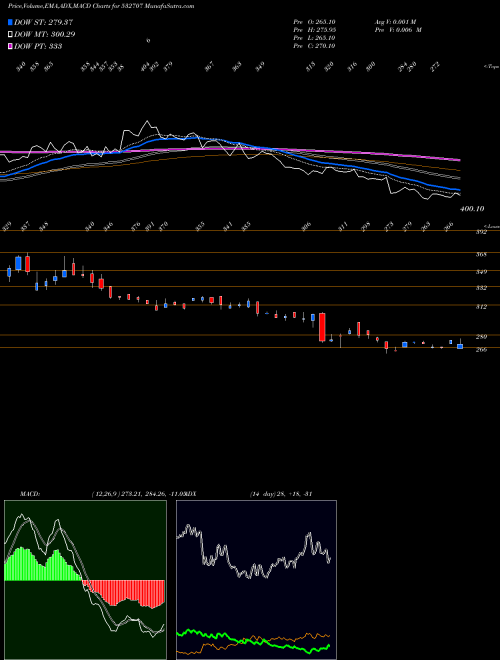
Task: Click the 'Pre H: 275.95' value
Action: click(314, 29)
